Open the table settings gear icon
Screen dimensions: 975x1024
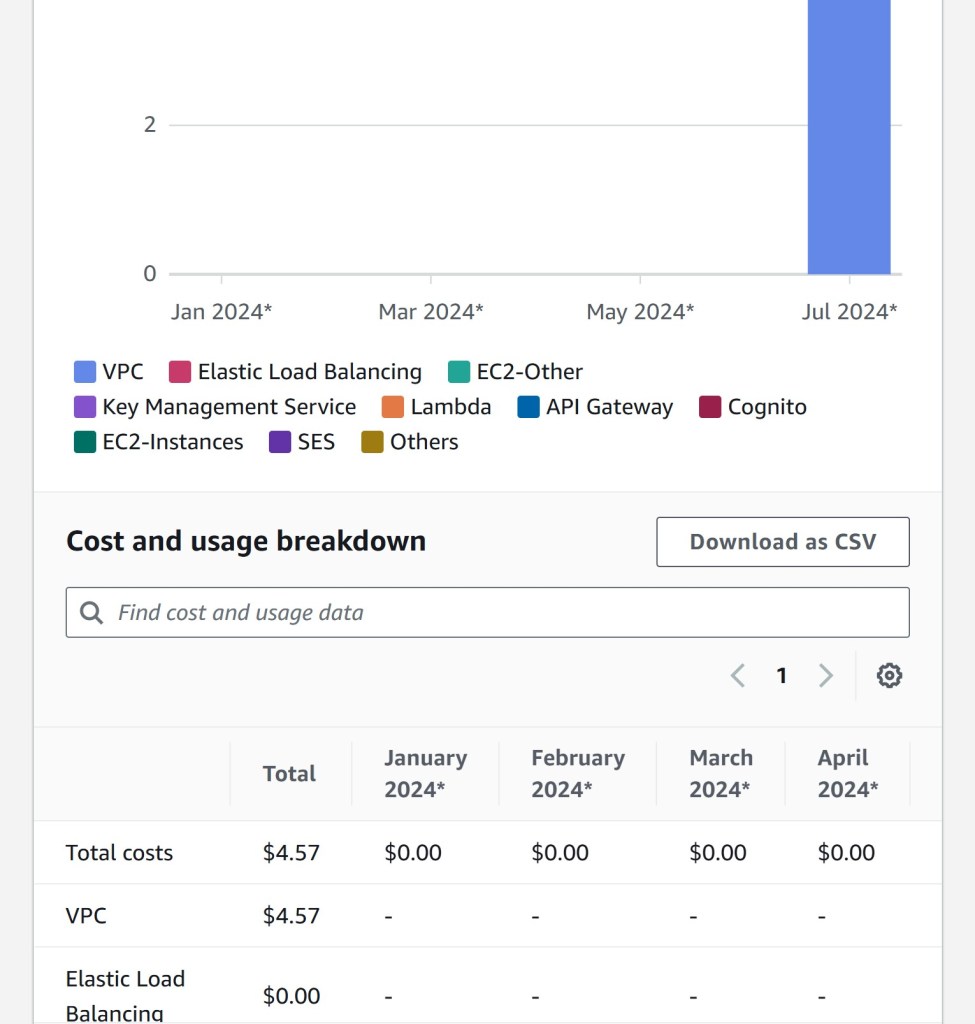point(888,675)
